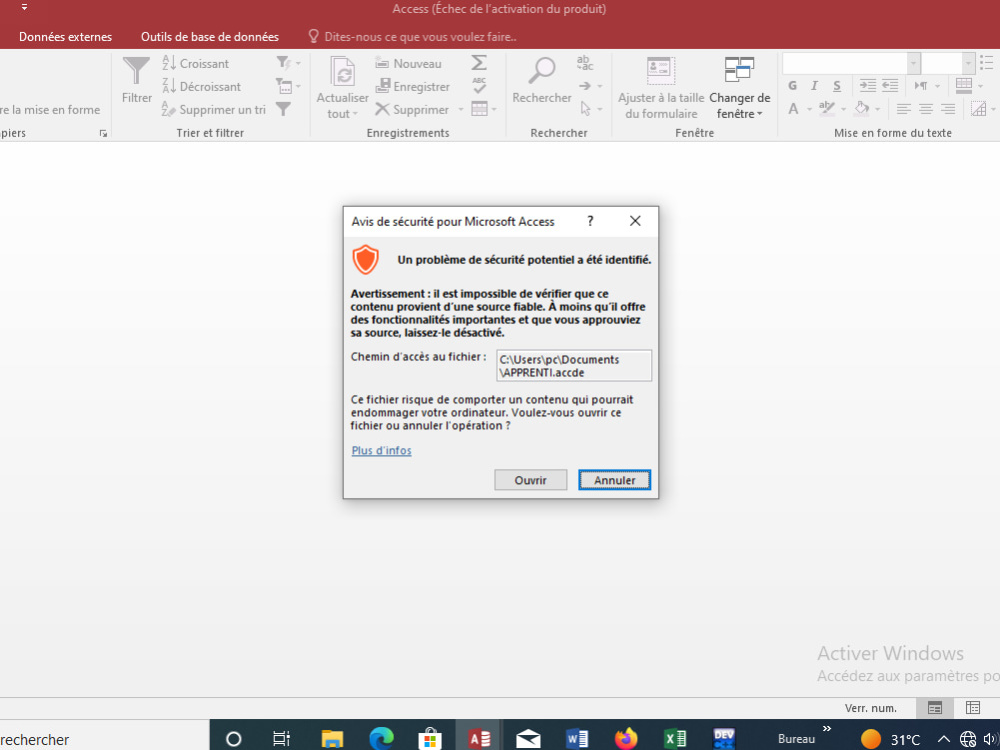Open the Plus d'infos link
This screenshot has width=1000, height=750.
point(381,450)
